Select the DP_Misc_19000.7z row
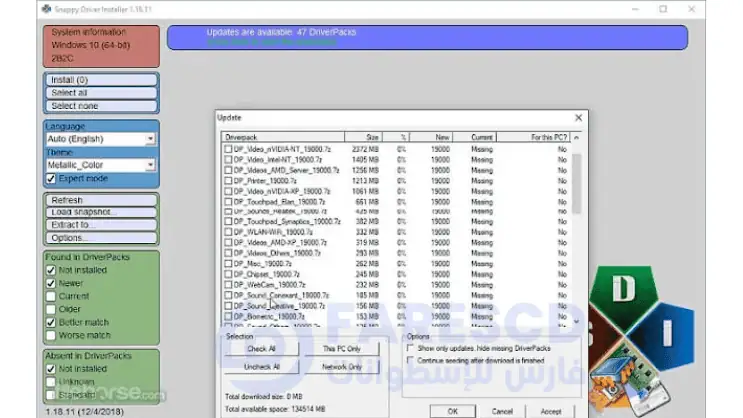The height and width of the screenshot is (418, 743). coord(396,264)
